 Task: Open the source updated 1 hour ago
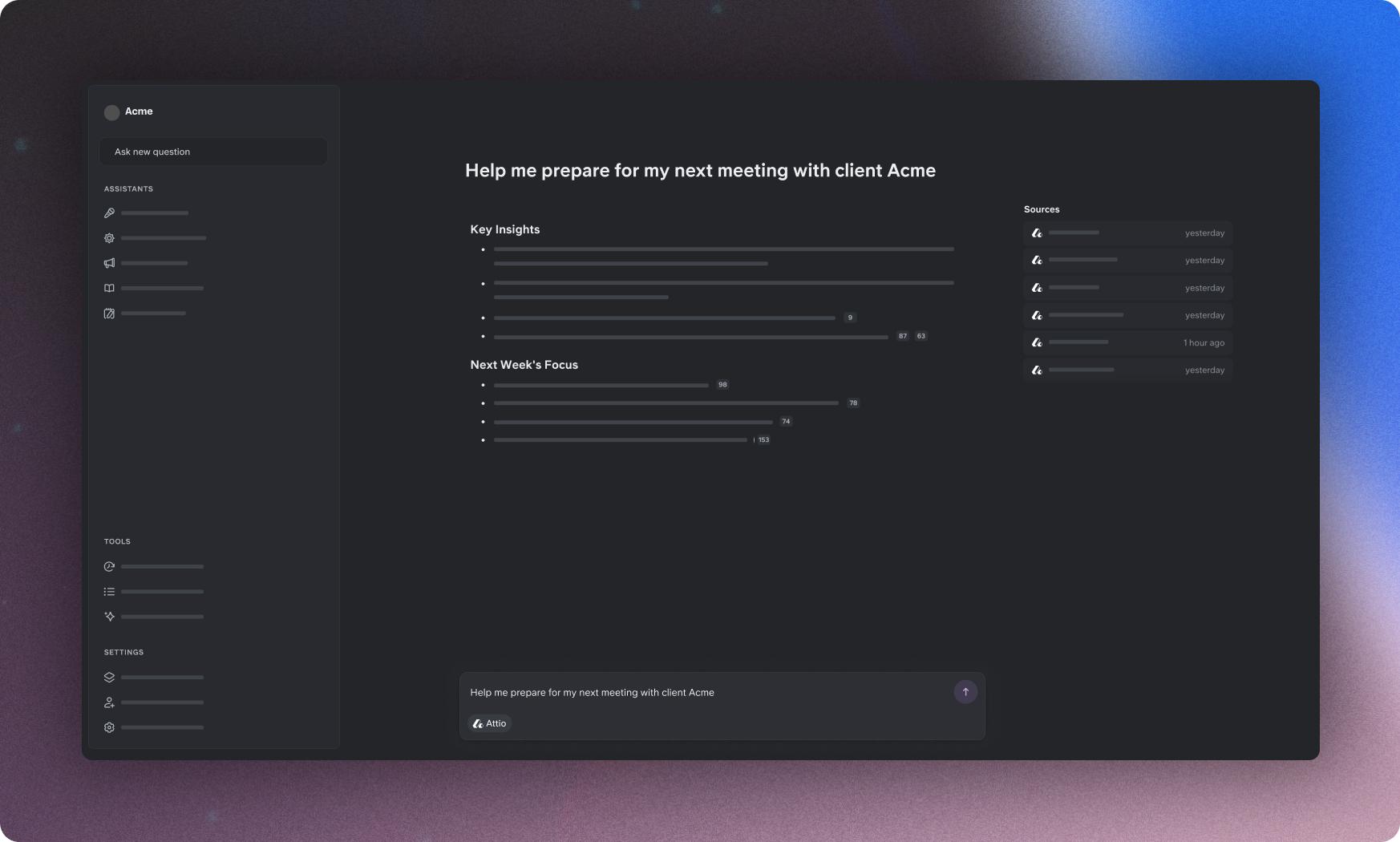point(1127,342)
